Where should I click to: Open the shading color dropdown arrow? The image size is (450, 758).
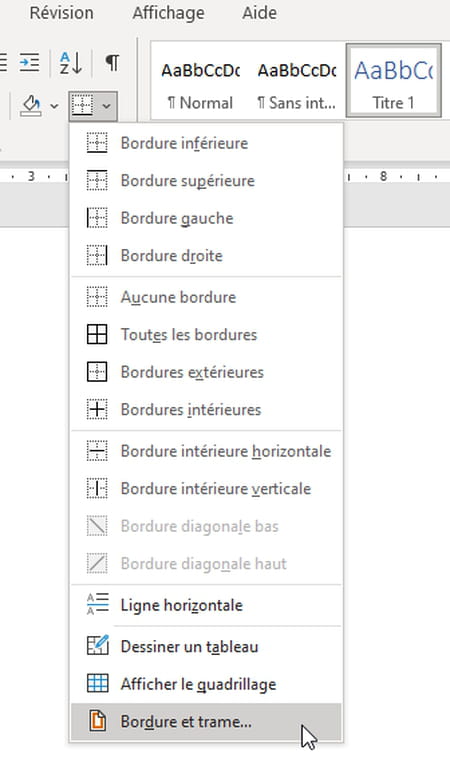(54, 106)
